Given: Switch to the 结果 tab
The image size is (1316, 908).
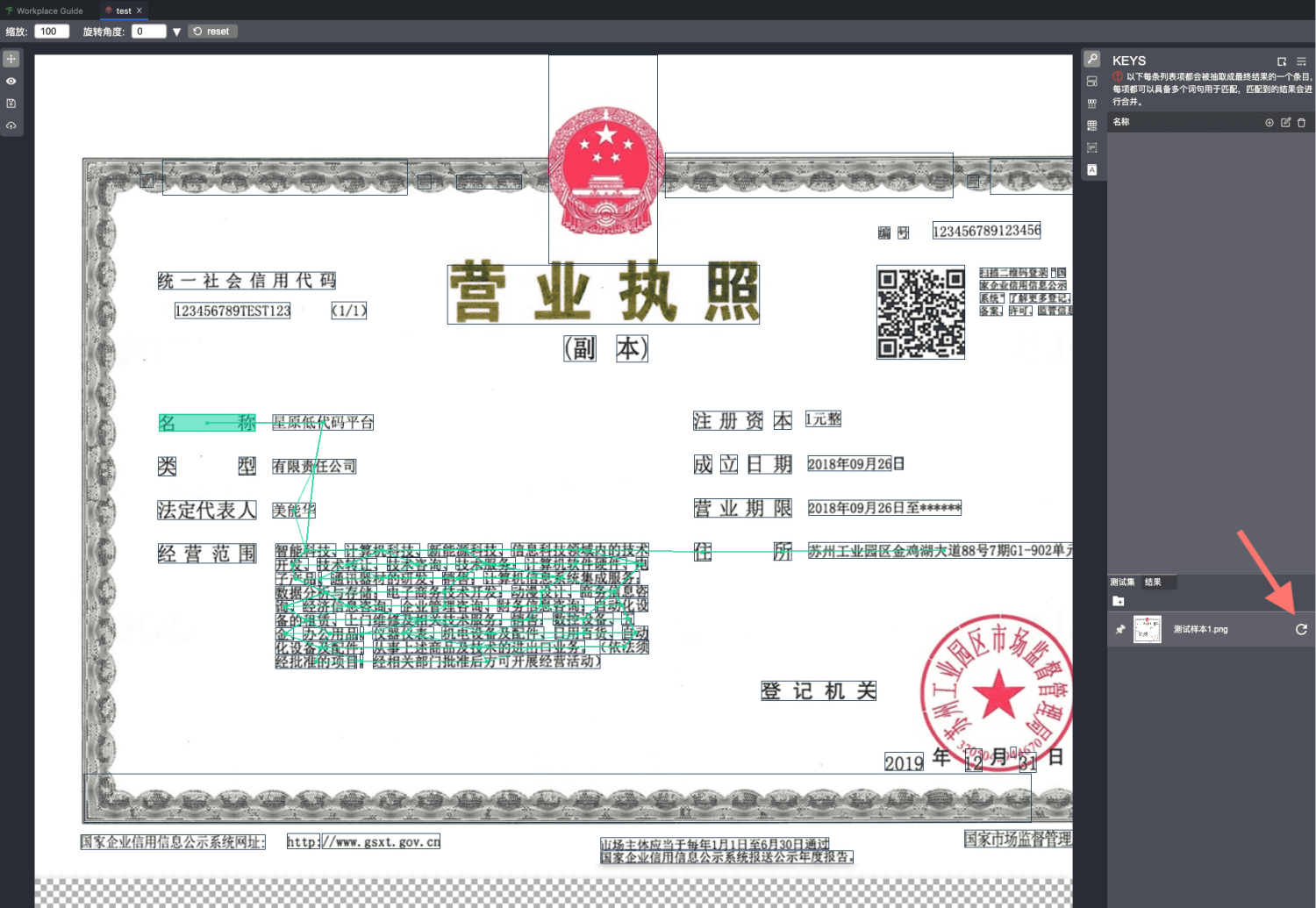Looking at the screenshot, I should (x=1153, y=582).
